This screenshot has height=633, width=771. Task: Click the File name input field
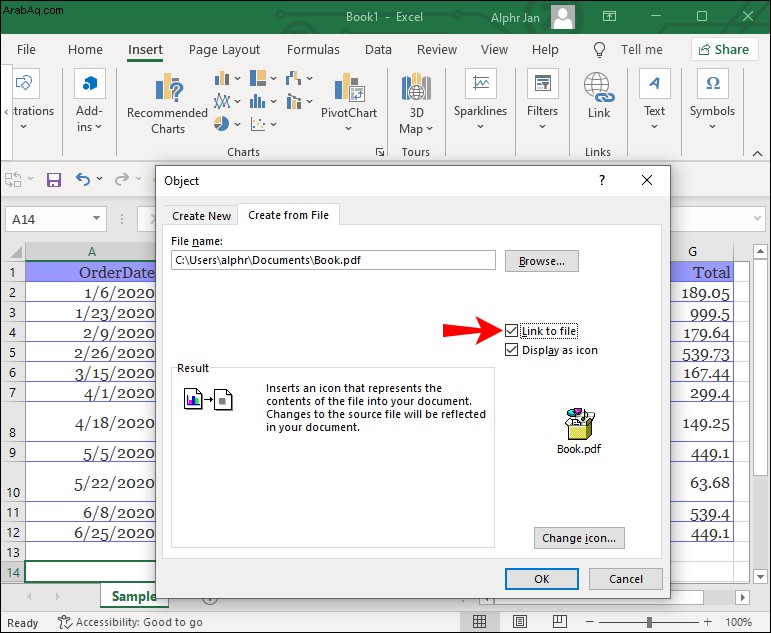pos(333,260)
